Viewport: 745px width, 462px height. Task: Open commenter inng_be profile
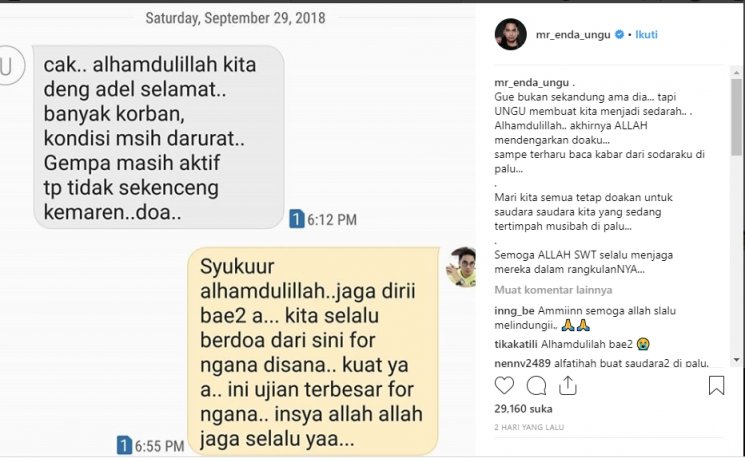tap(514, 311)
